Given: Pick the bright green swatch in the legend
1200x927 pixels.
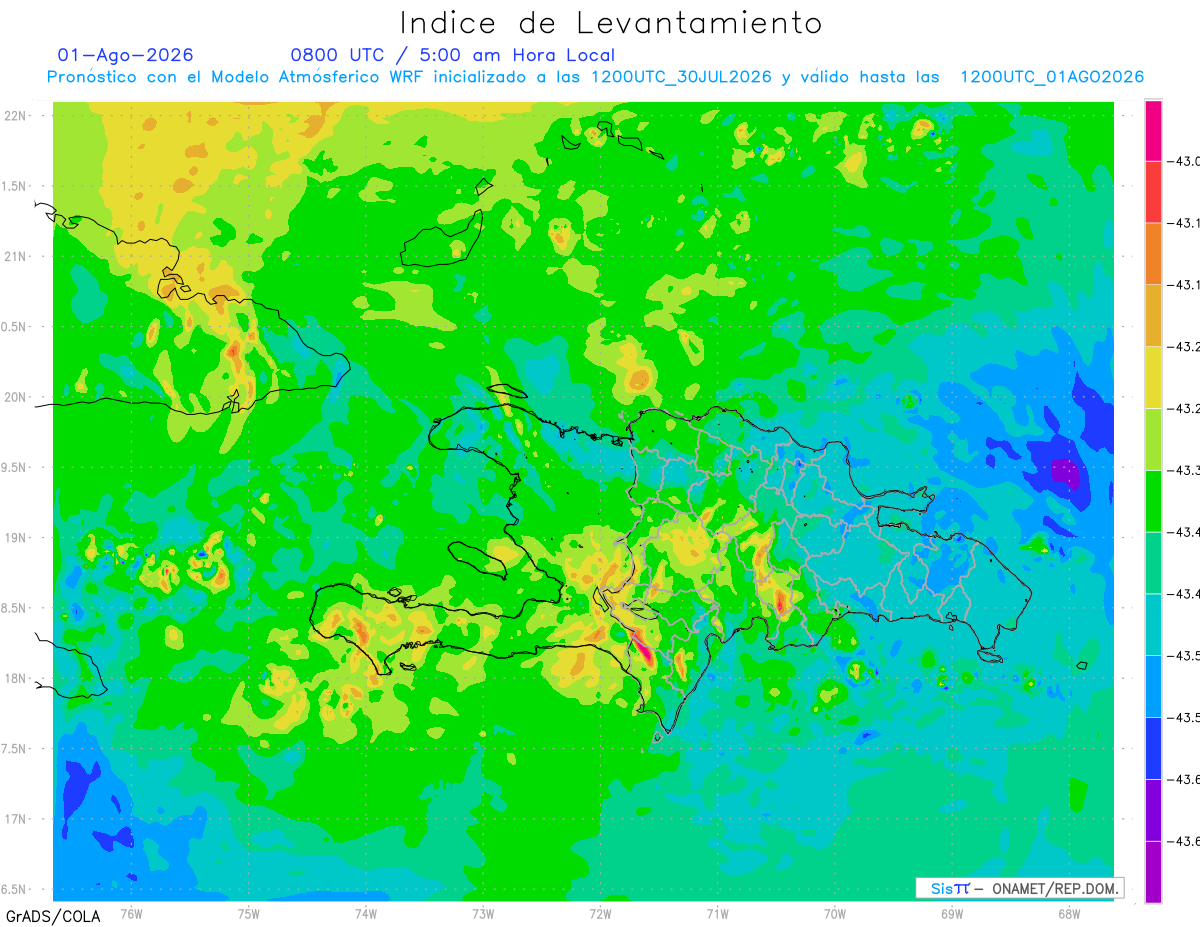Looking at the screenshot, I should pos(1153,501).
